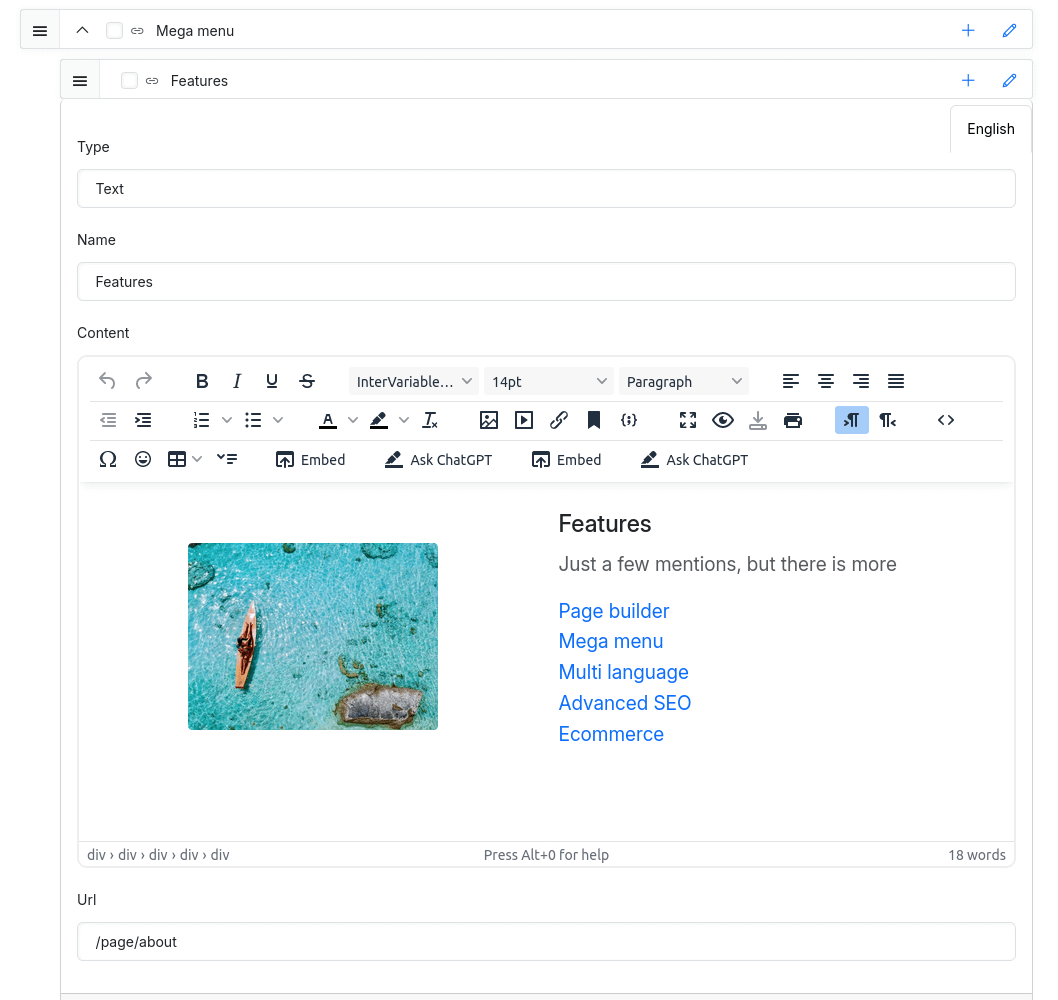Click the text color swatch button
Image resolution: width=1058 pixels, height=1000 pixels.
point(328,420)
